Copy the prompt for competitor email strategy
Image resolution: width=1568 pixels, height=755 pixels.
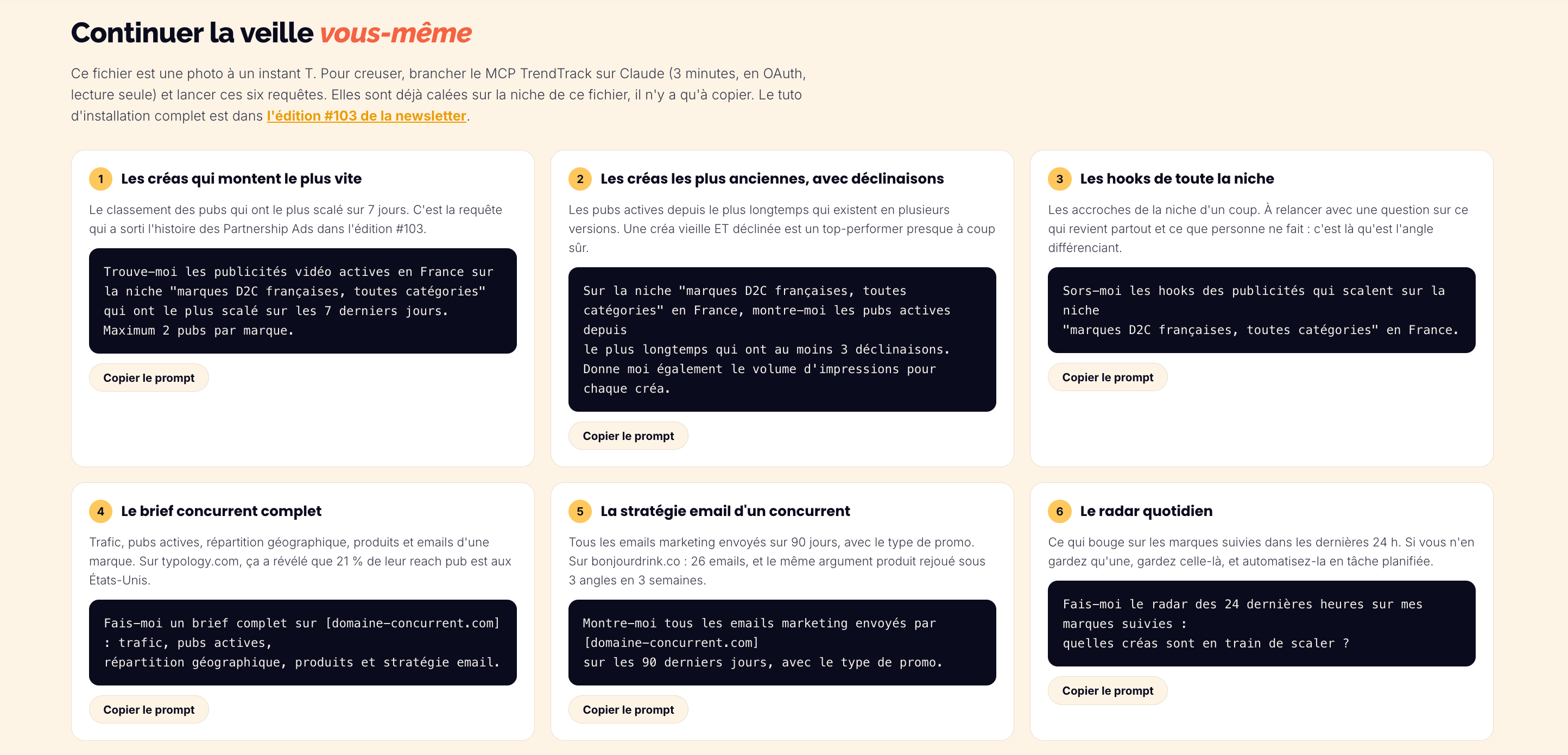628,709
